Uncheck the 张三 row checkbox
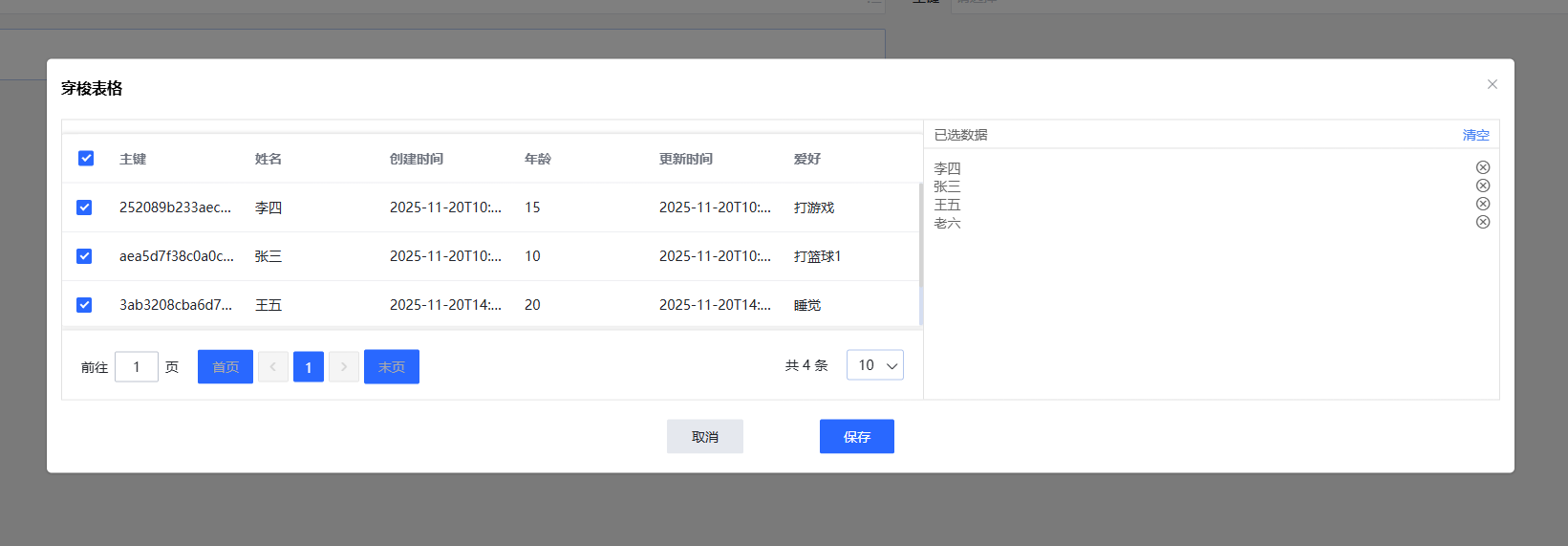Viewport: 1568px width, 546px height. pos(84,256)
